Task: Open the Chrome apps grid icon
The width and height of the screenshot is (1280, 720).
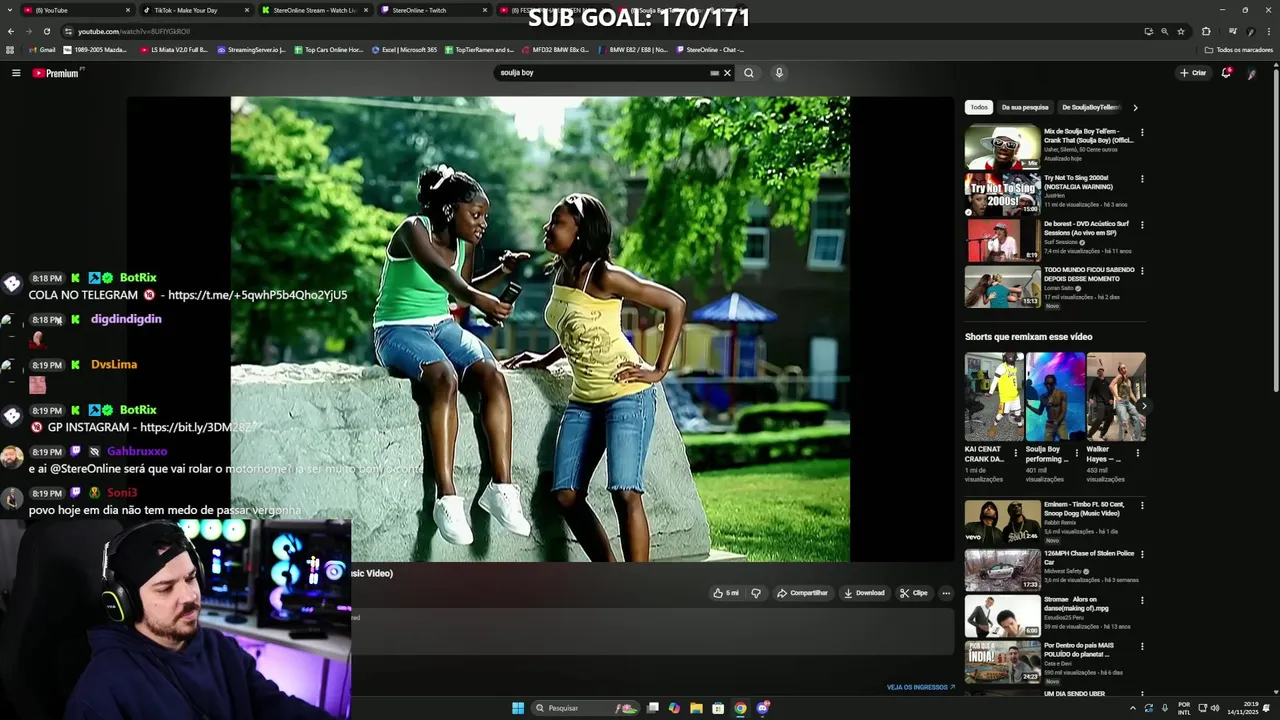Action: [x=10, y=50]
